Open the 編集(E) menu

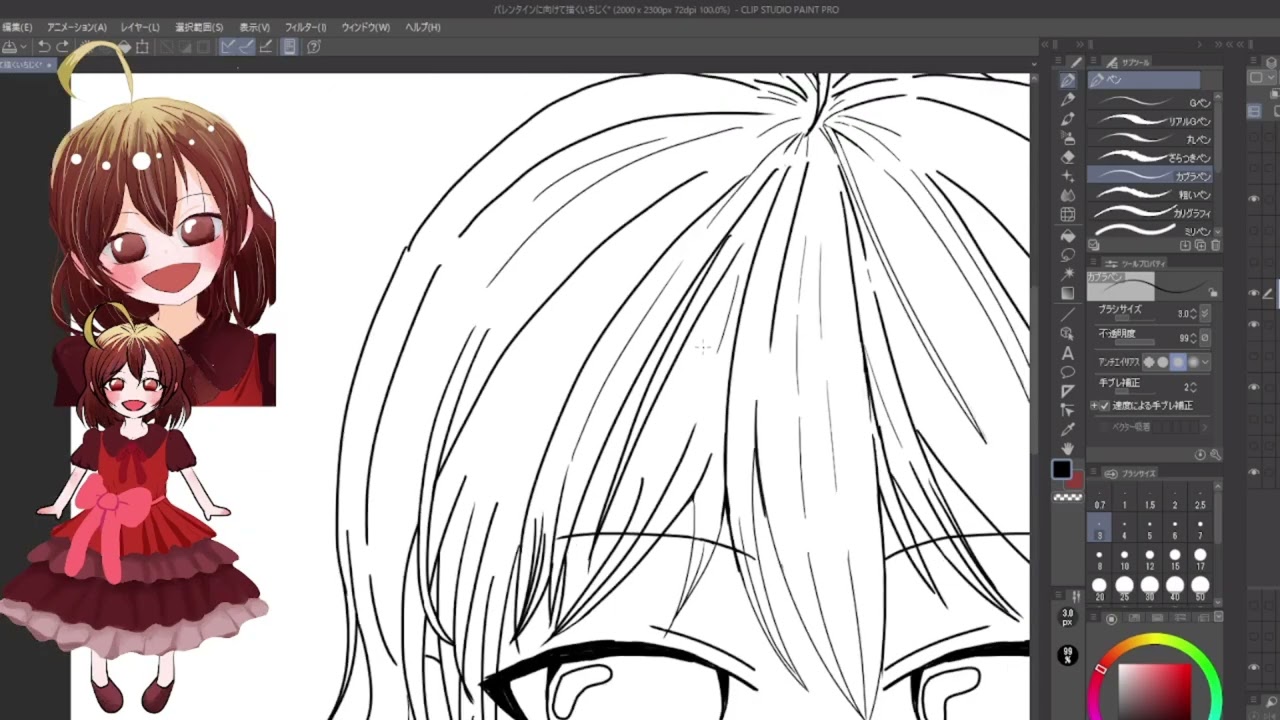[16, 27]
